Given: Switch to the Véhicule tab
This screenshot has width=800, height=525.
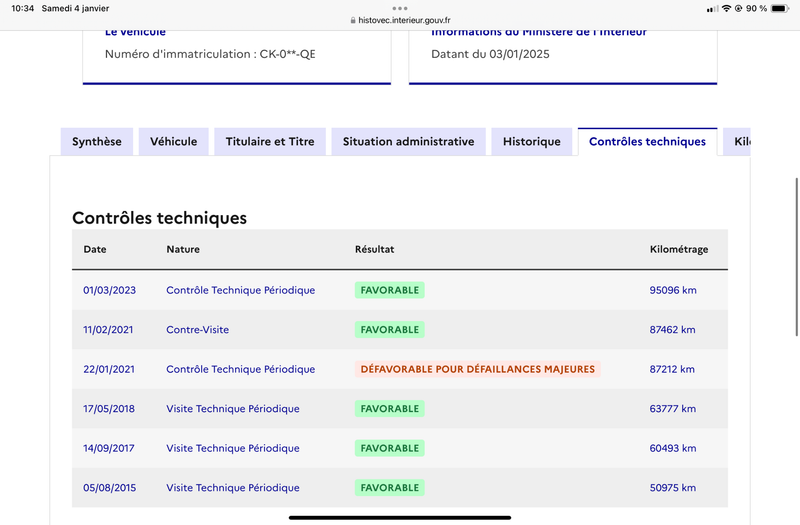Looking at the screenshot, I should click(173, 141).
